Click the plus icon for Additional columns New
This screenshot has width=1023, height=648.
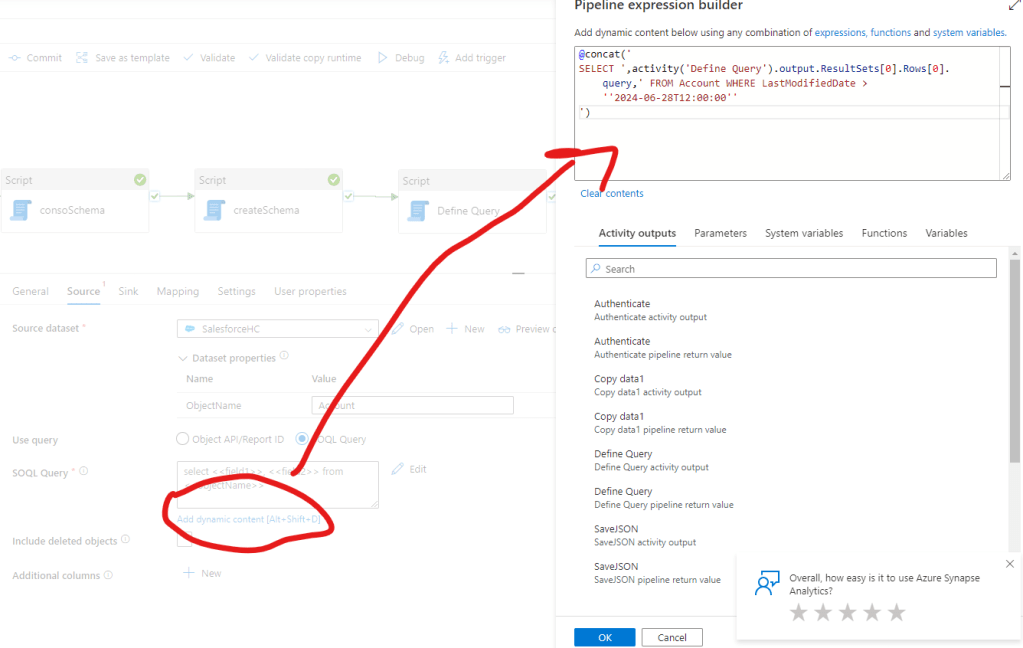[x=187, y=574]
